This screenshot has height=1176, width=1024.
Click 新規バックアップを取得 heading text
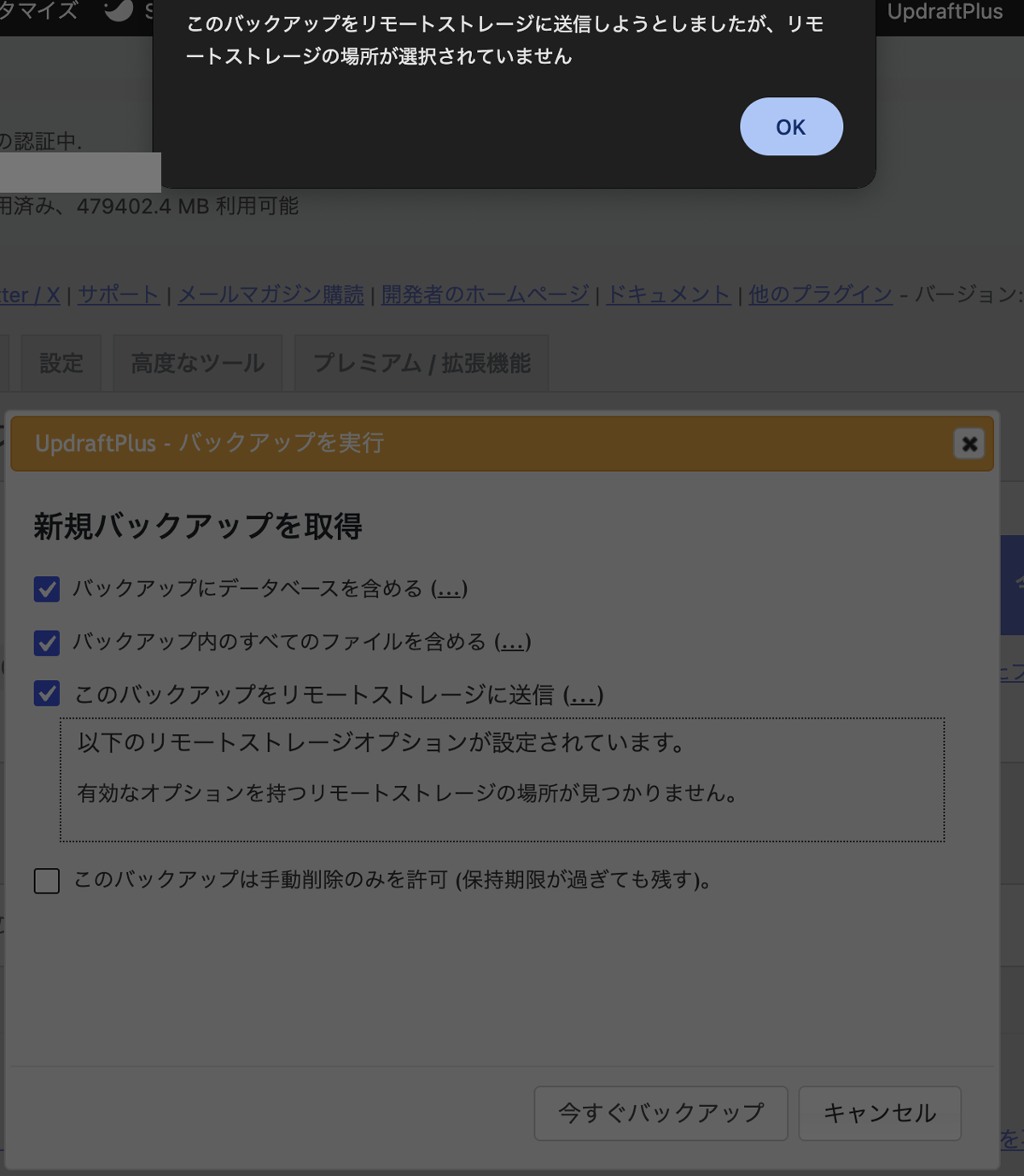198,526
